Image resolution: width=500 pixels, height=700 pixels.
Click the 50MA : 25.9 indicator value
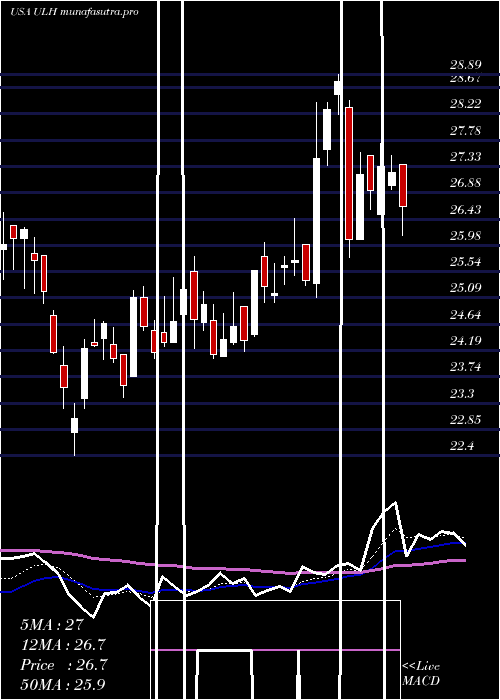[63, 684]
